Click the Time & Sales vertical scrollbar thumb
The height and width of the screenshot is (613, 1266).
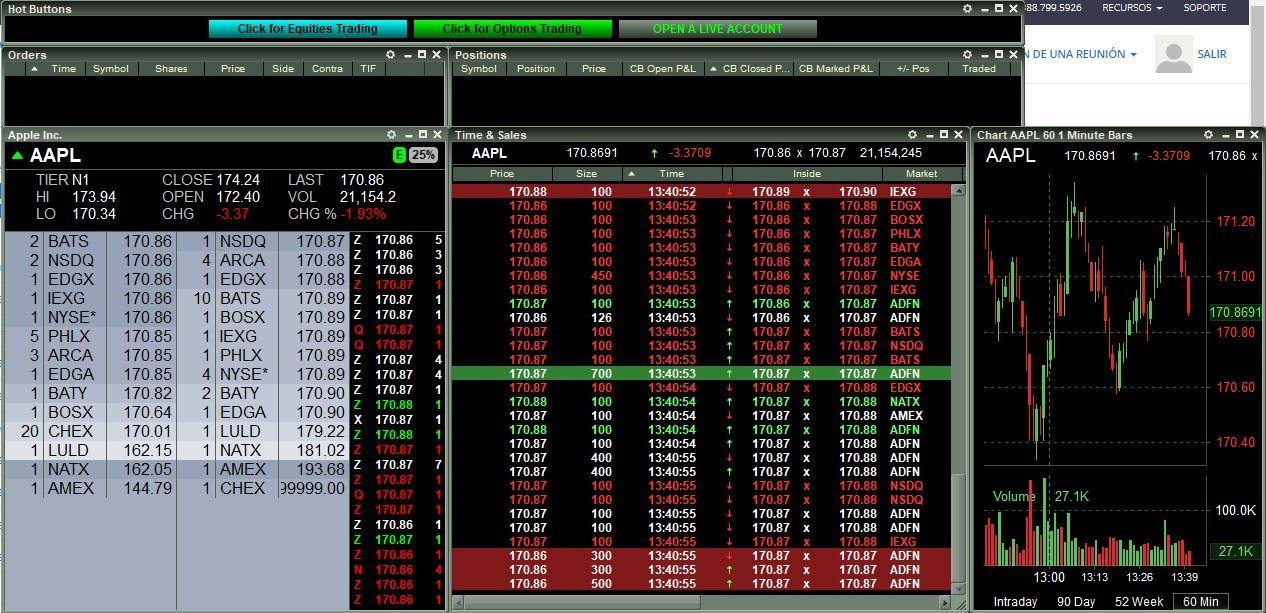pos(958,527)
